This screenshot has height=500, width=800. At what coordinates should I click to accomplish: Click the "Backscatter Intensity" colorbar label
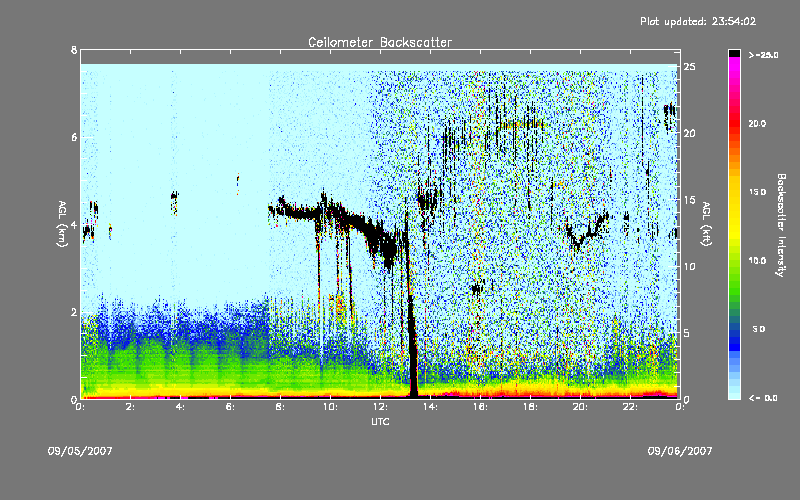tap(780, 225)
